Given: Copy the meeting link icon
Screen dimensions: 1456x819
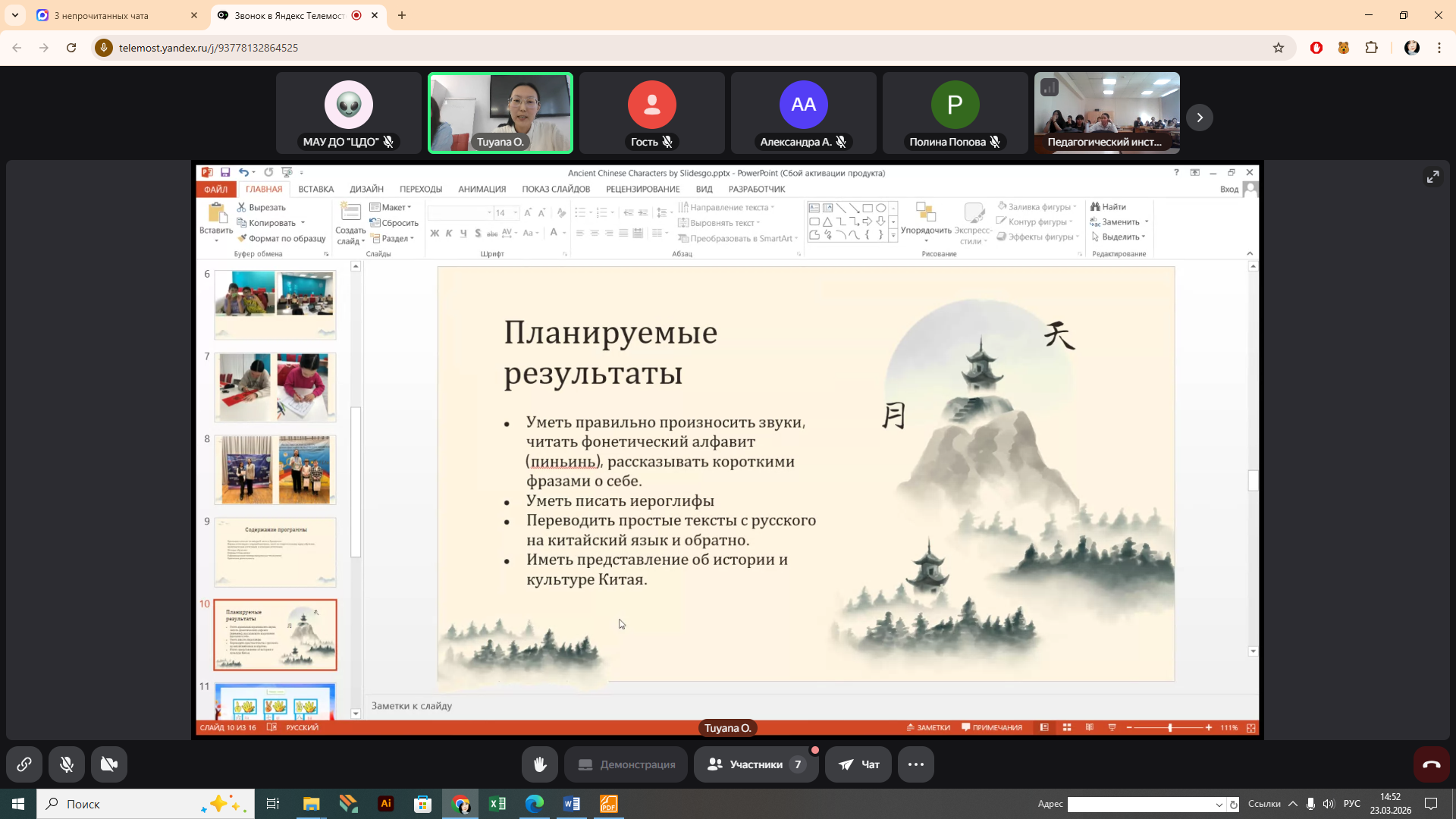Looking at the screenshot, I should pos(24,764).
